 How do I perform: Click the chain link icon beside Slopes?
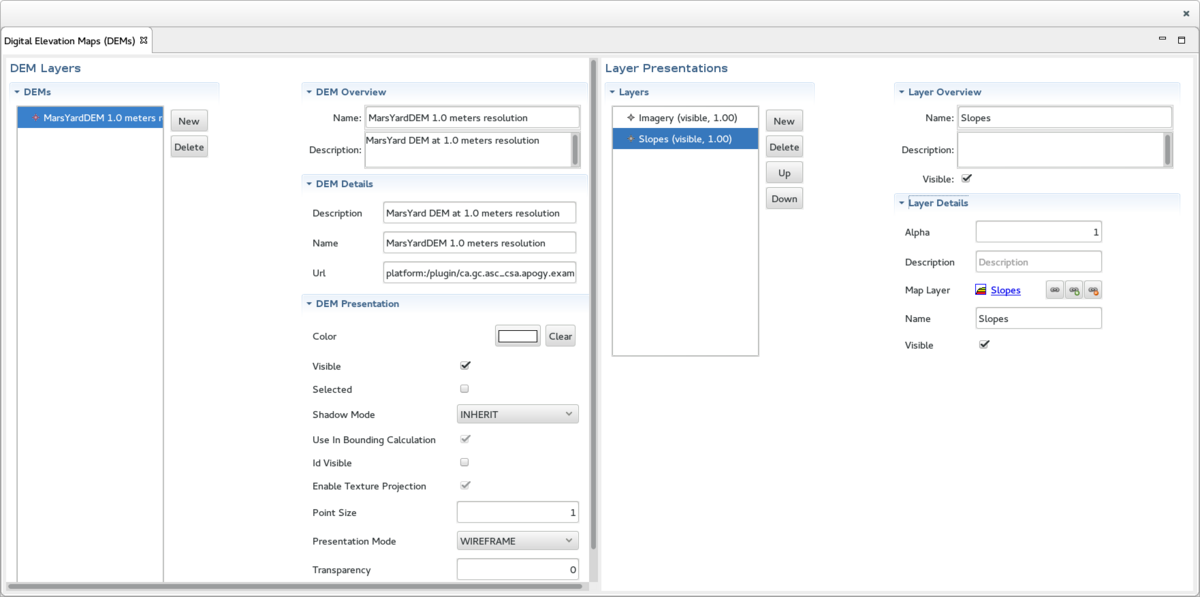pyautogui.click(x=1056, y=290)
